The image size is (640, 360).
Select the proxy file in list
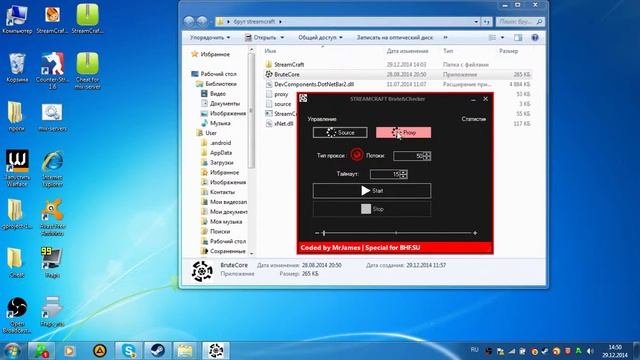point(281,94)
